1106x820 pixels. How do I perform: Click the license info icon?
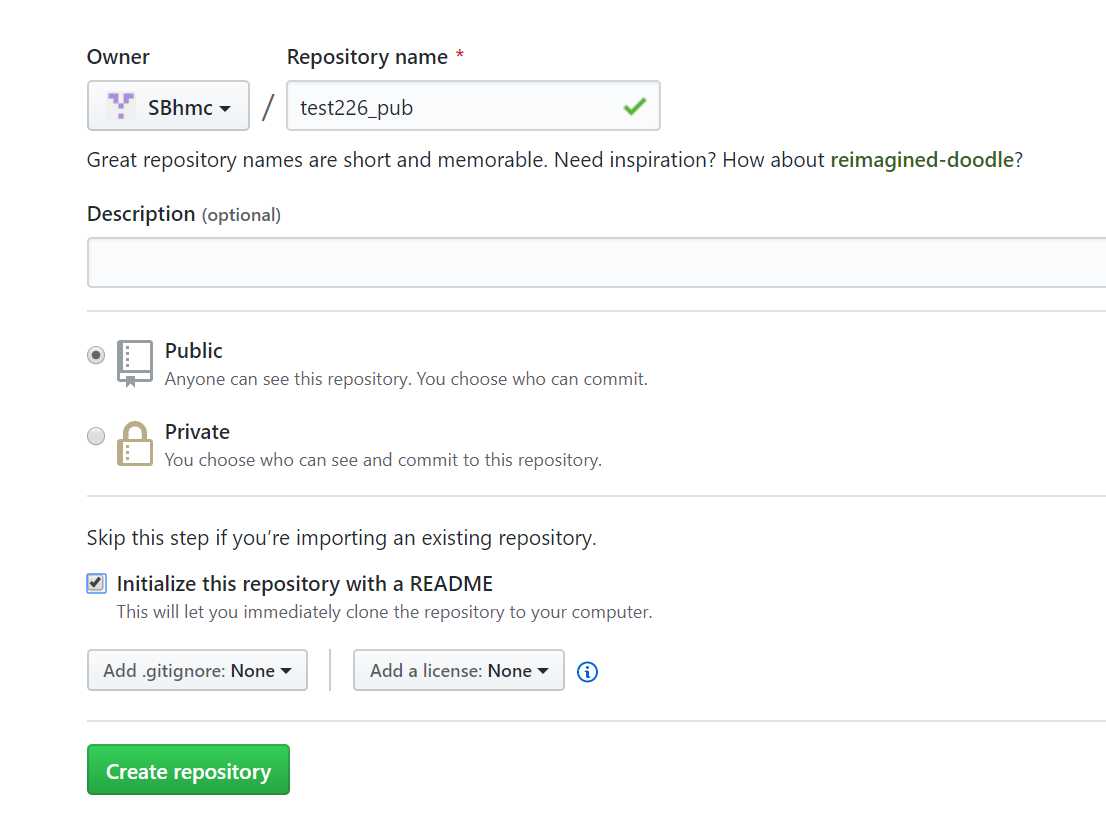tap(588, 672)
